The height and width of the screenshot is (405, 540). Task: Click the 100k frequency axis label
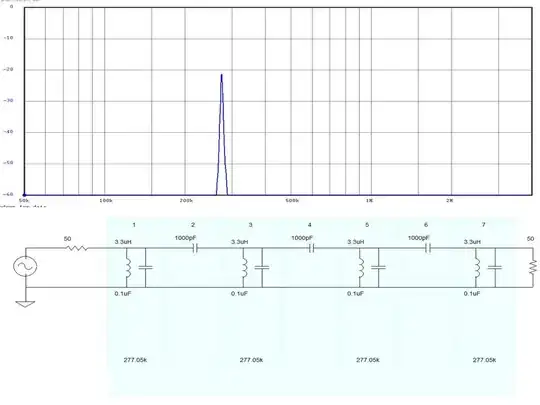coord(106,200)
